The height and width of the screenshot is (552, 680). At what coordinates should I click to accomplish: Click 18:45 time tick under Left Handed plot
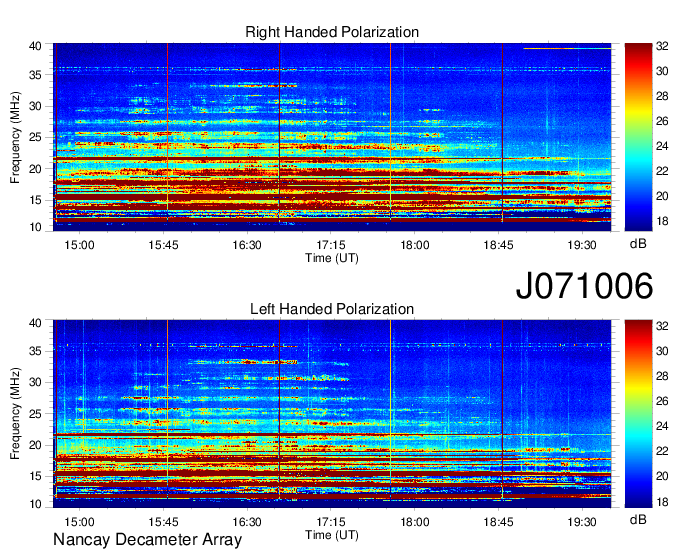[498, 522]
